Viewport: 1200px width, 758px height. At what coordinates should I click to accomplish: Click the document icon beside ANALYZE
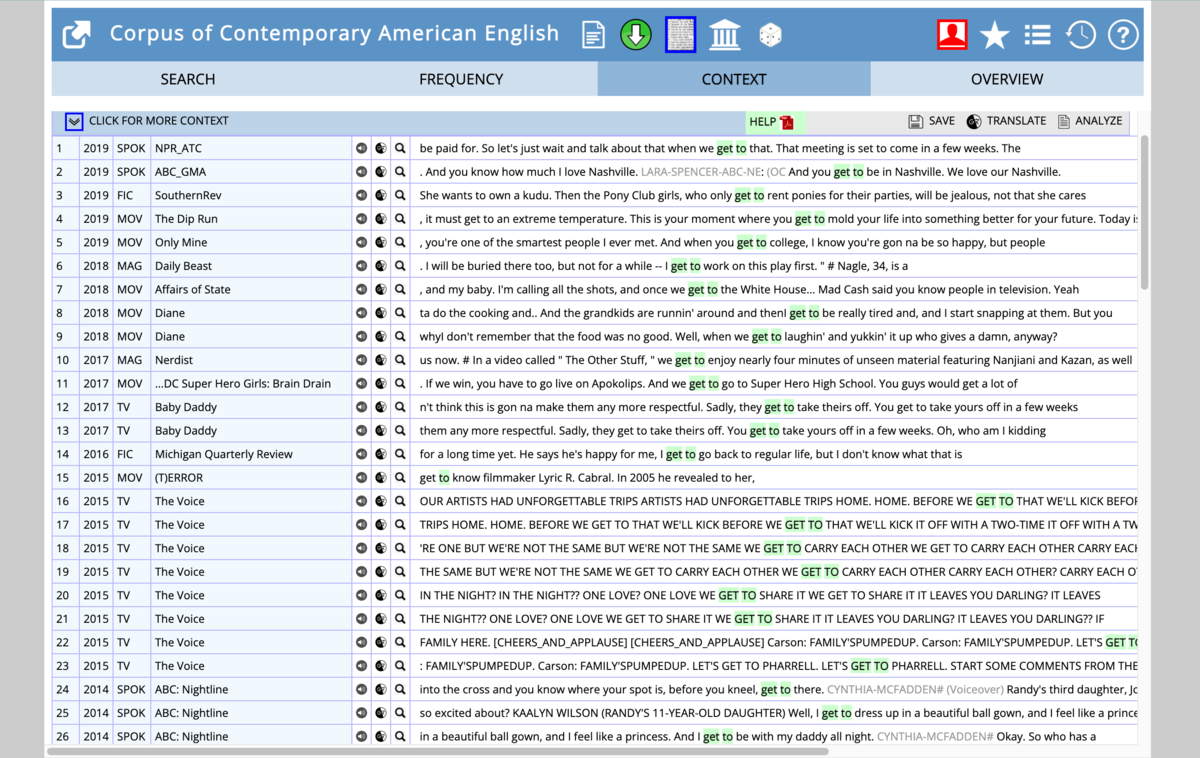click(1064, 121)
